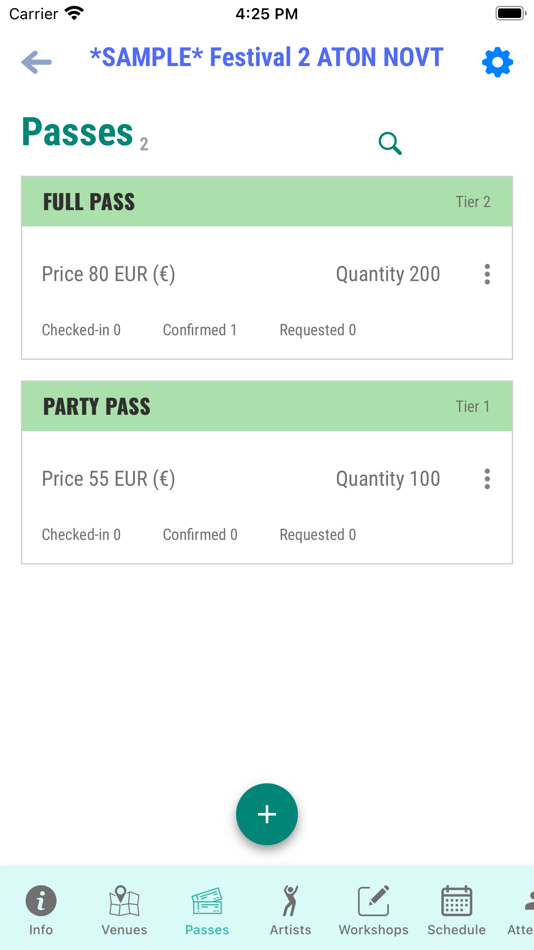Open Party Pass three-dot options menu
This screenshot has height=950, width=534.
tap(487, 479)
